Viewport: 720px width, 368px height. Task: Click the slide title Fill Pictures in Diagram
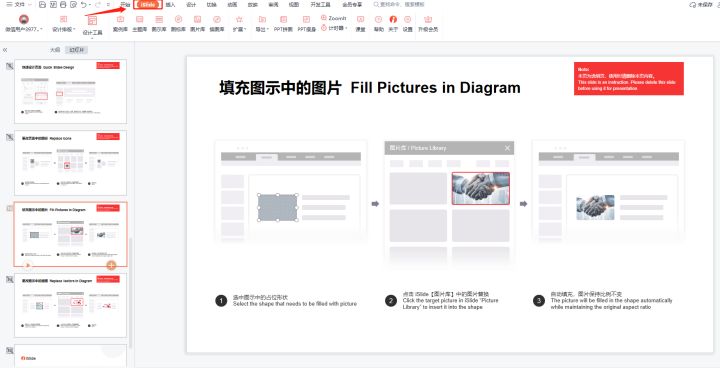pyautogui.click(x=370, y=88)
